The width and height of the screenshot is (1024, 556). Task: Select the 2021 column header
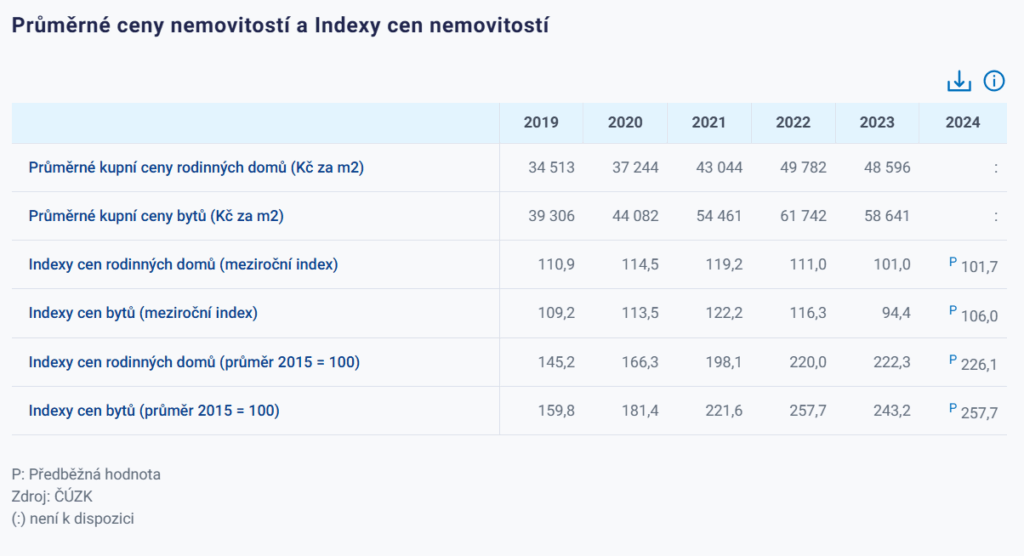[x=709, y=123]
